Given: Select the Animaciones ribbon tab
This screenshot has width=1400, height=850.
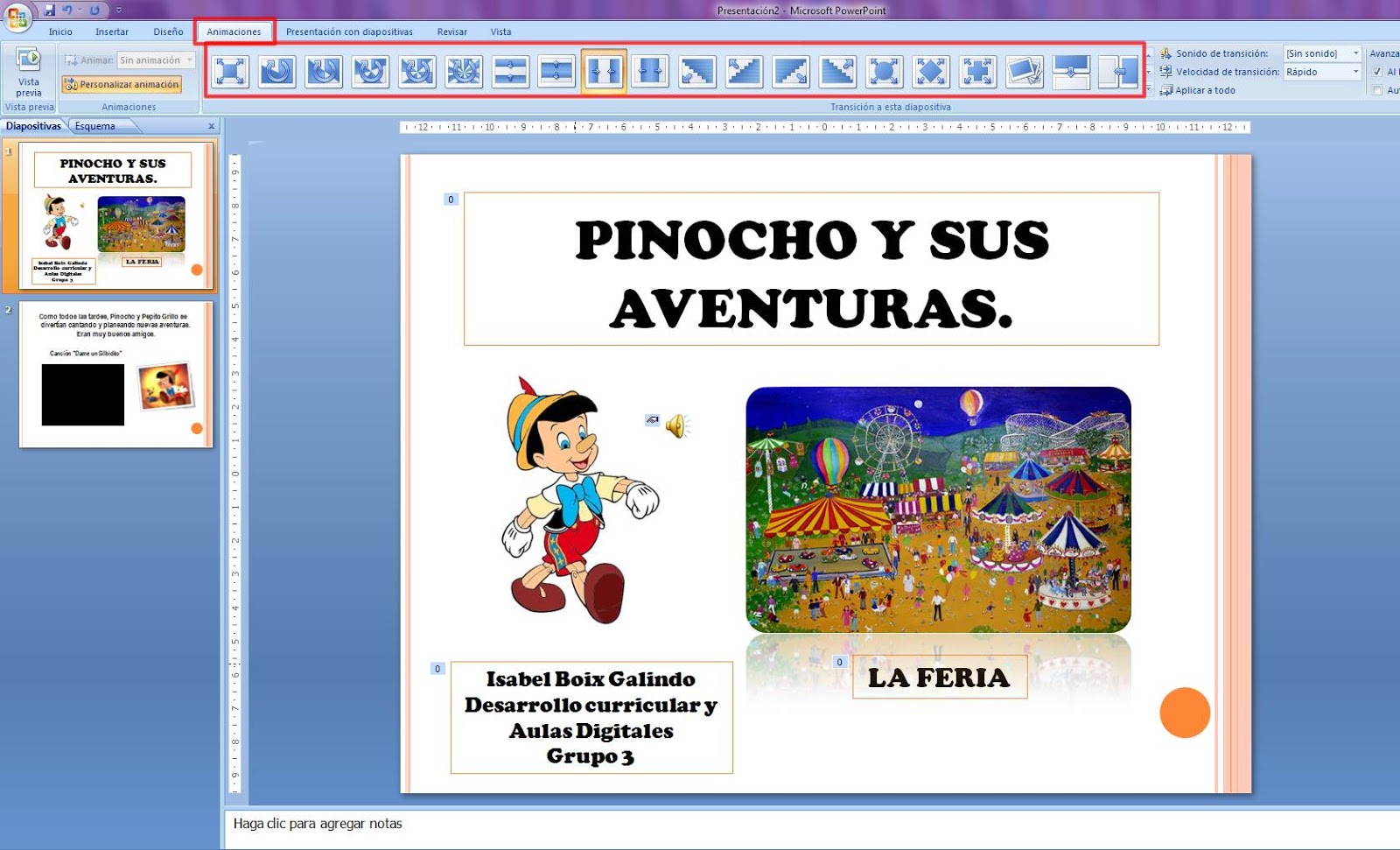Looking at the screenshot, I should pyautogui.click(x=234, y=32).
